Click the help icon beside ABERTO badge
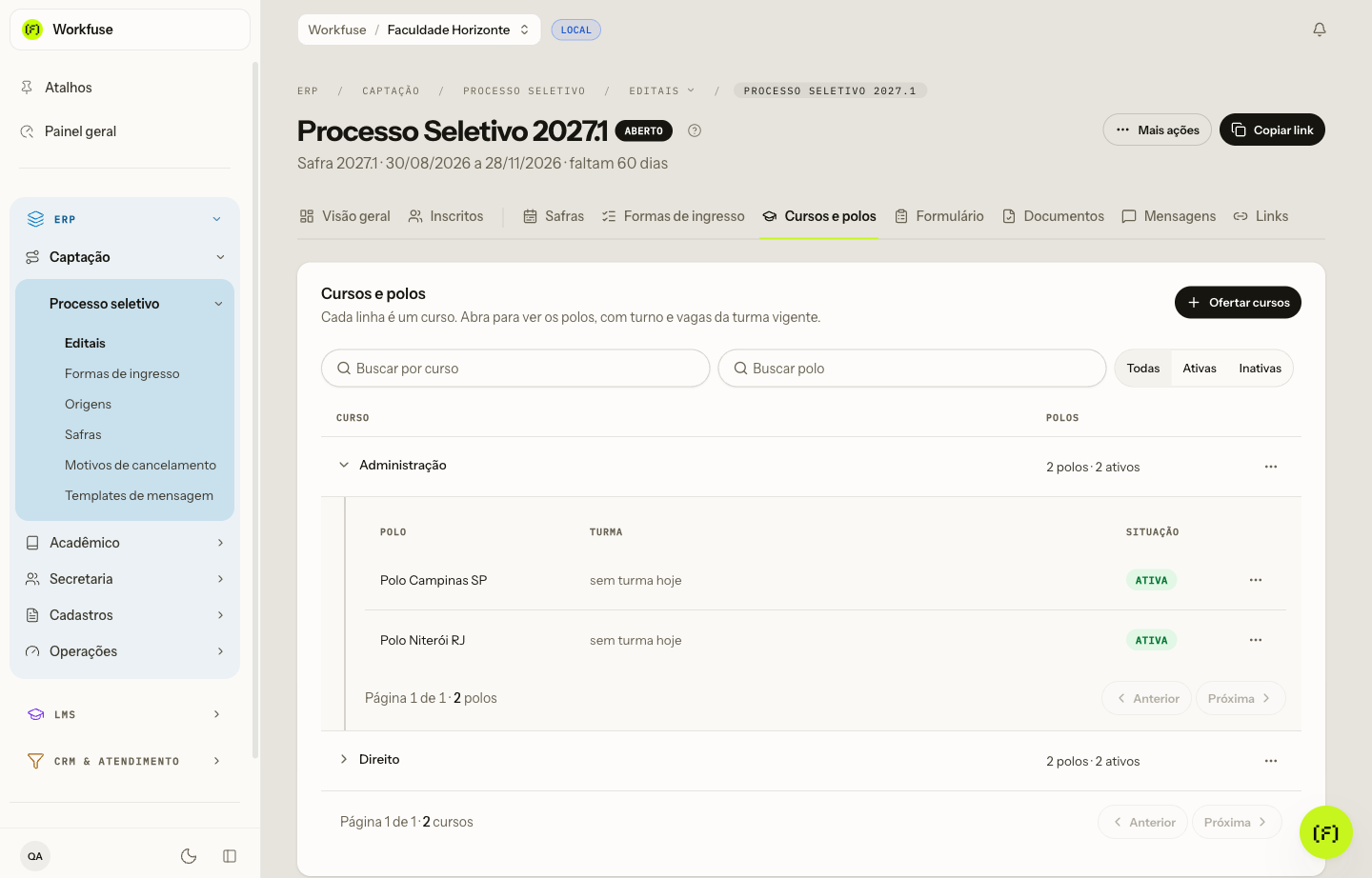 coord(695,130)
